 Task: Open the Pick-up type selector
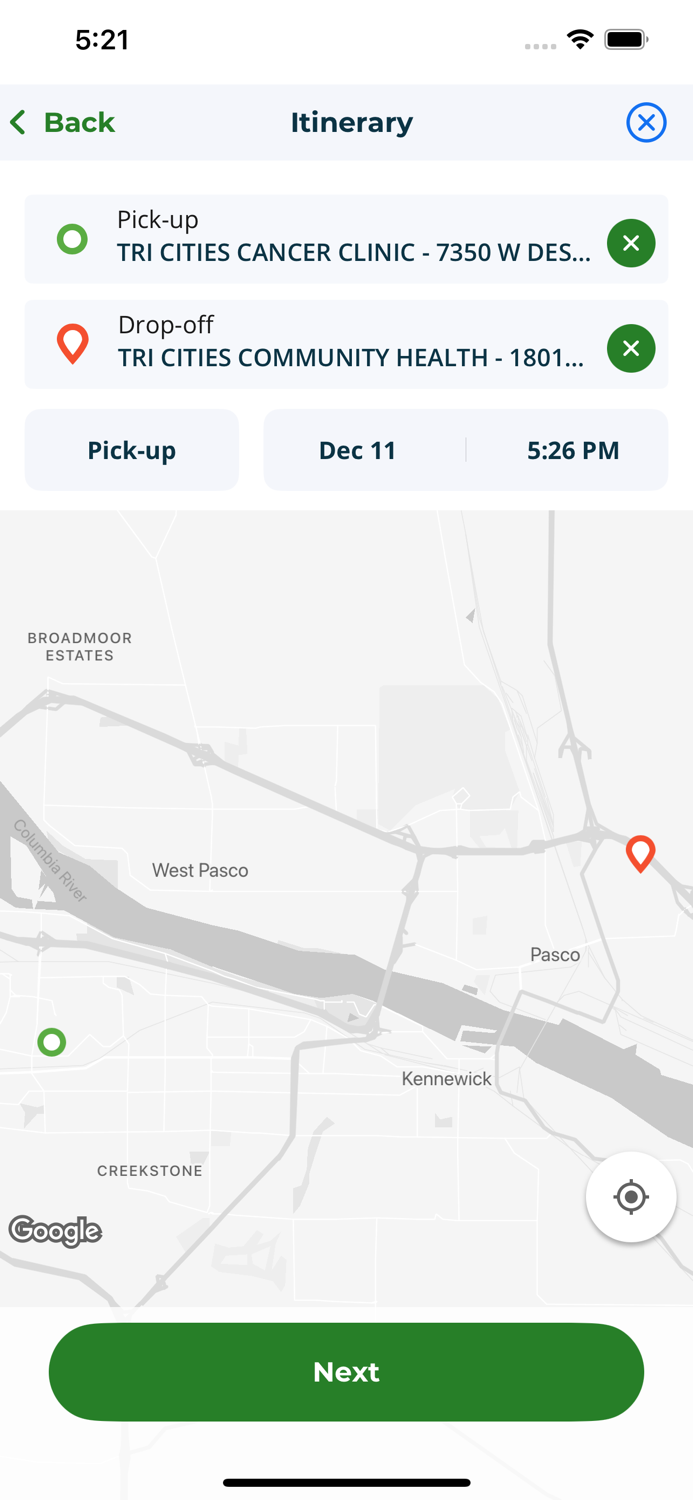131,450
